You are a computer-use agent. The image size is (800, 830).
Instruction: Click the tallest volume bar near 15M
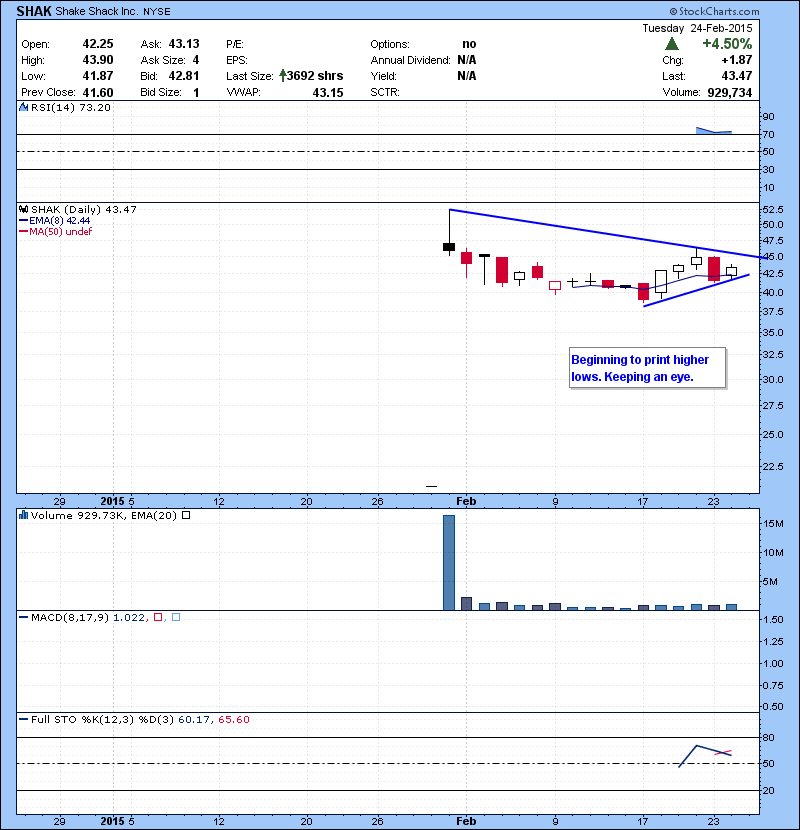448,562
